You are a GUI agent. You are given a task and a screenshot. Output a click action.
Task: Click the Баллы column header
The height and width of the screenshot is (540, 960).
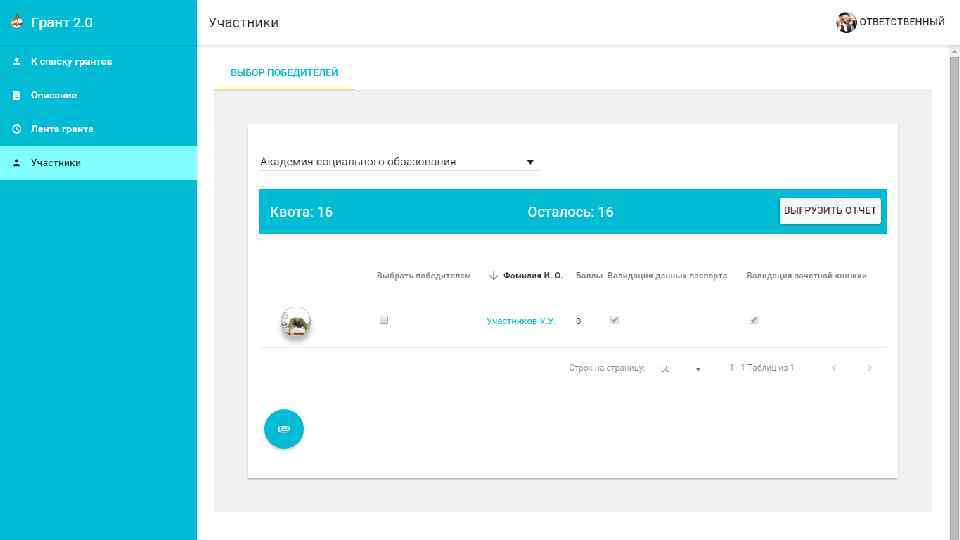click(589, 276)
